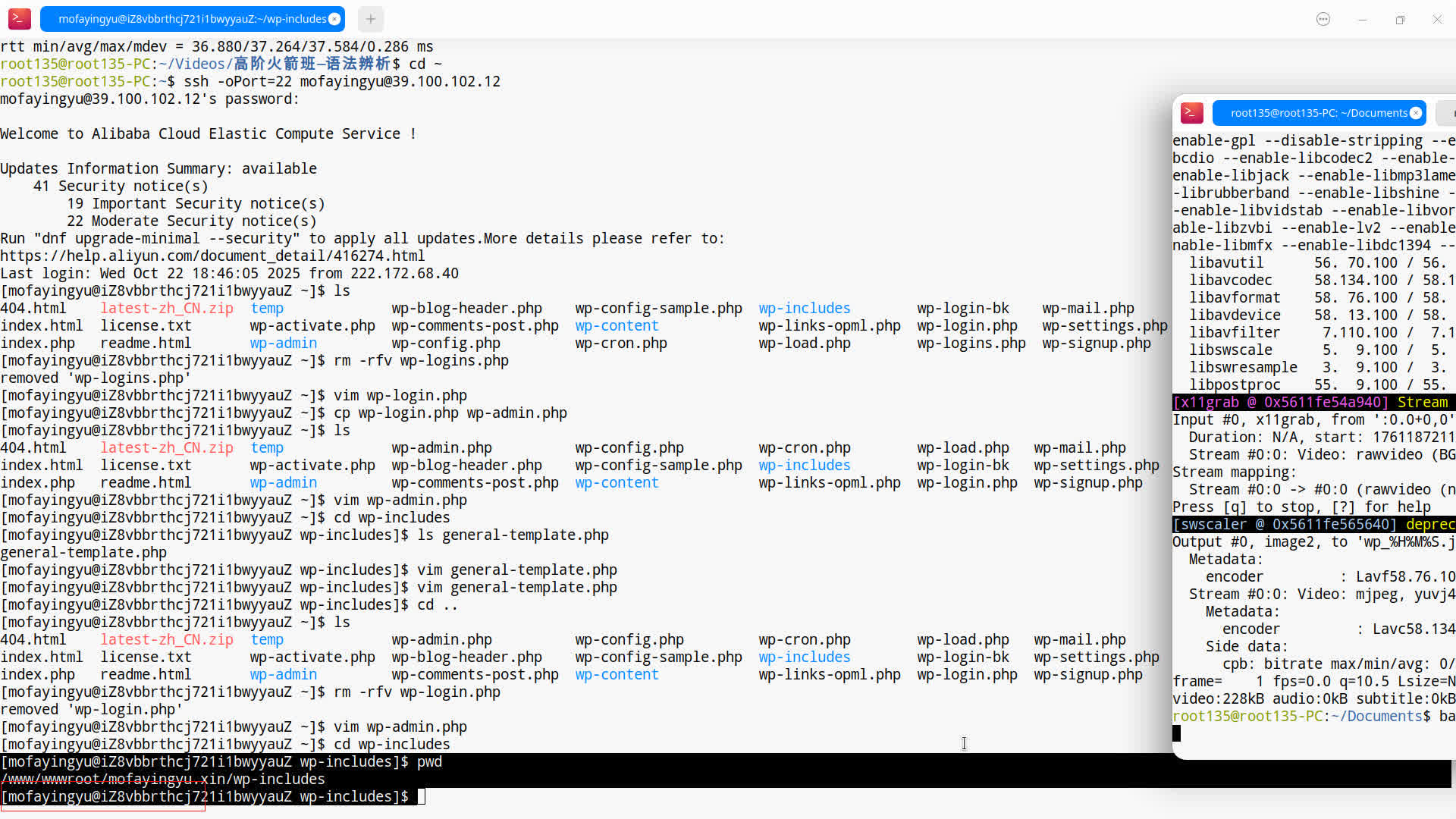The width and height of the screenshot is (1456, 819).
Task: Add a new terminal tab with plus button
Action: 370,19
